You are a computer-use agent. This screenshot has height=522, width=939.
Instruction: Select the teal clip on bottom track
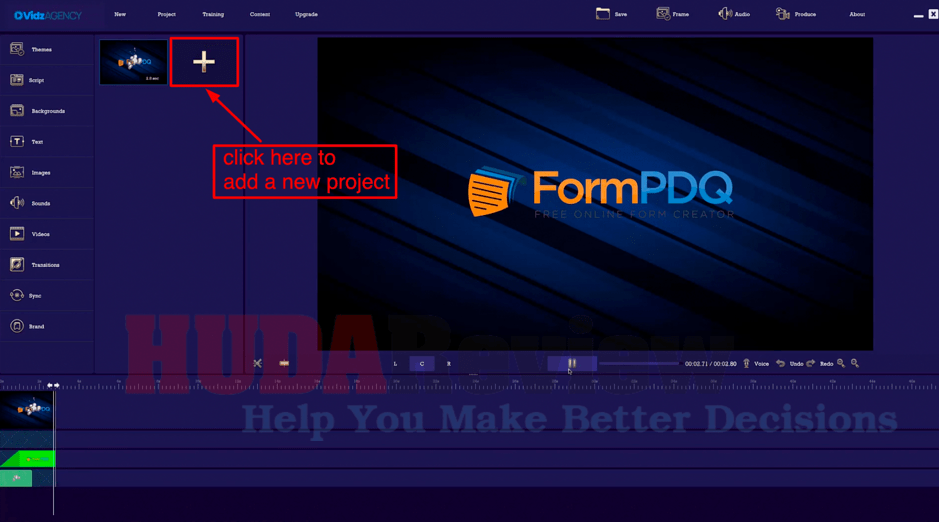16,478
